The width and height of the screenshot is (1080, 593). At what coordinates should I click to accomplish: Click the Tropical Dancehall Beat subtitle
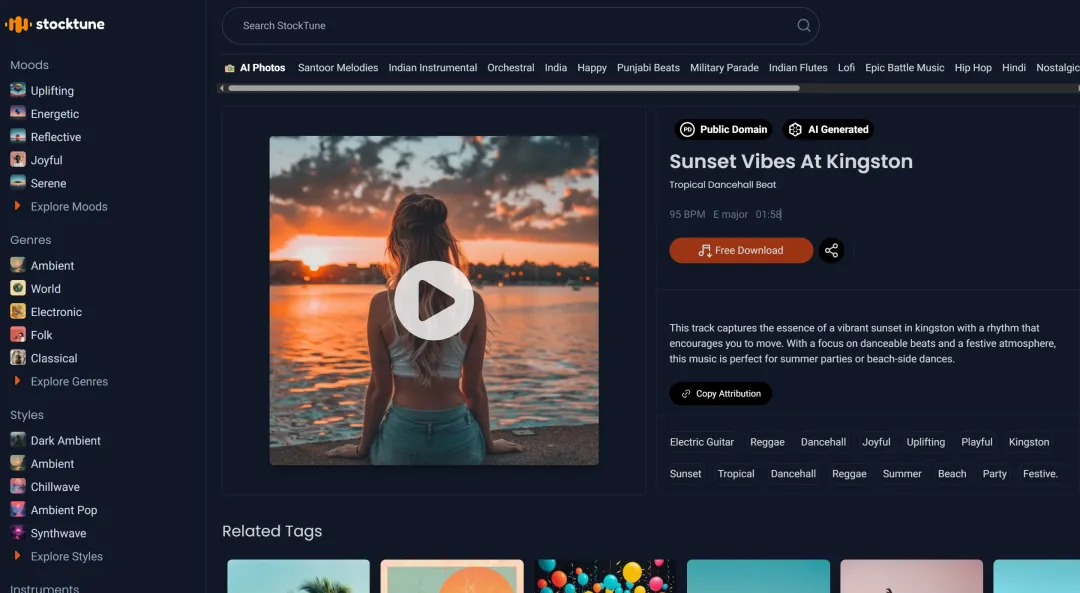[x=723, y=185]
